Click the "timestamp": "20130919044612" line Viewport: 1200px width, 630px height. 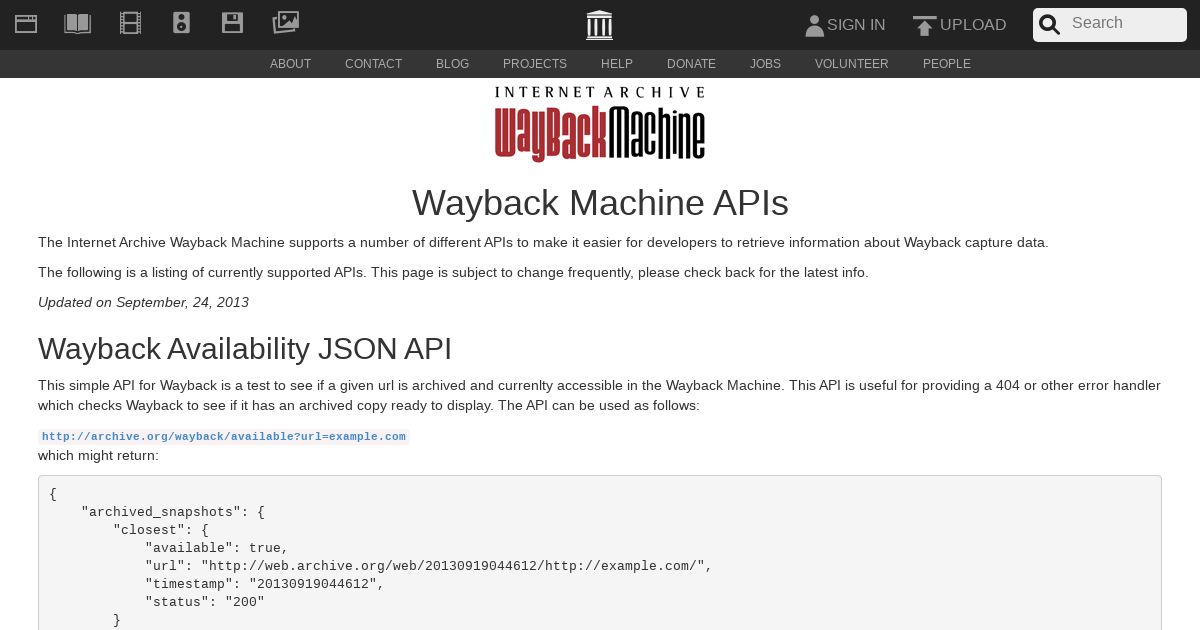265,584
